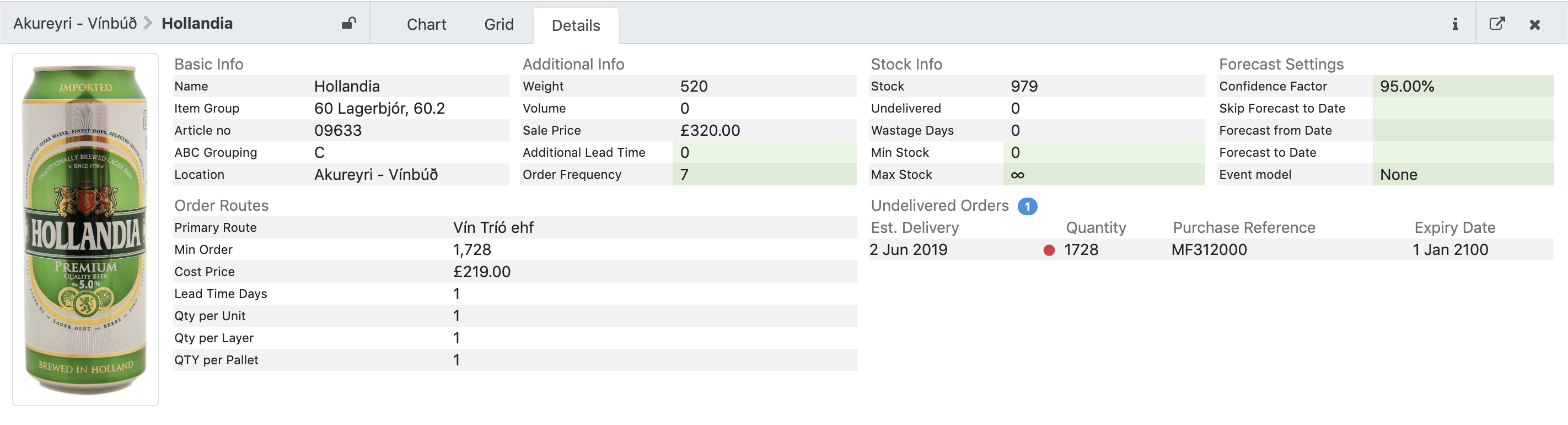
Task: Open Akureyri - Vínbúð breadcrumb link
Action: 75,23
